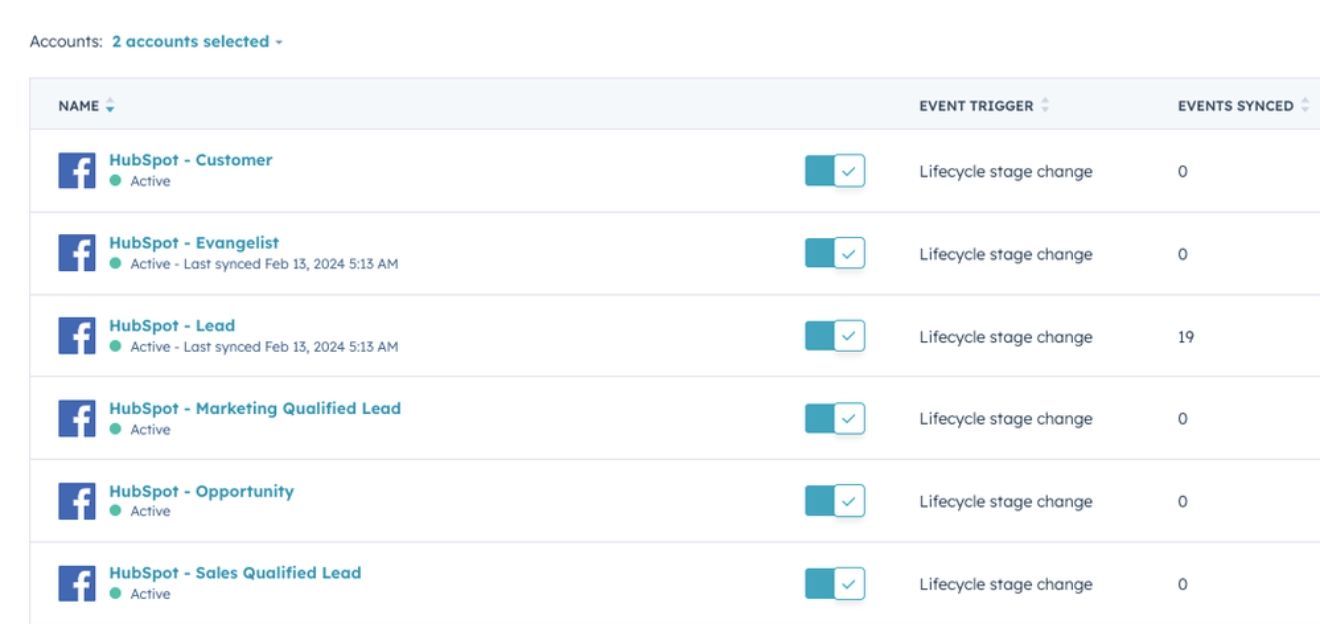Click 'Lifecycle stage change' in the Sales Qualified Lead row
This screenshot has width=1320, height=624.
[1006, 585]
